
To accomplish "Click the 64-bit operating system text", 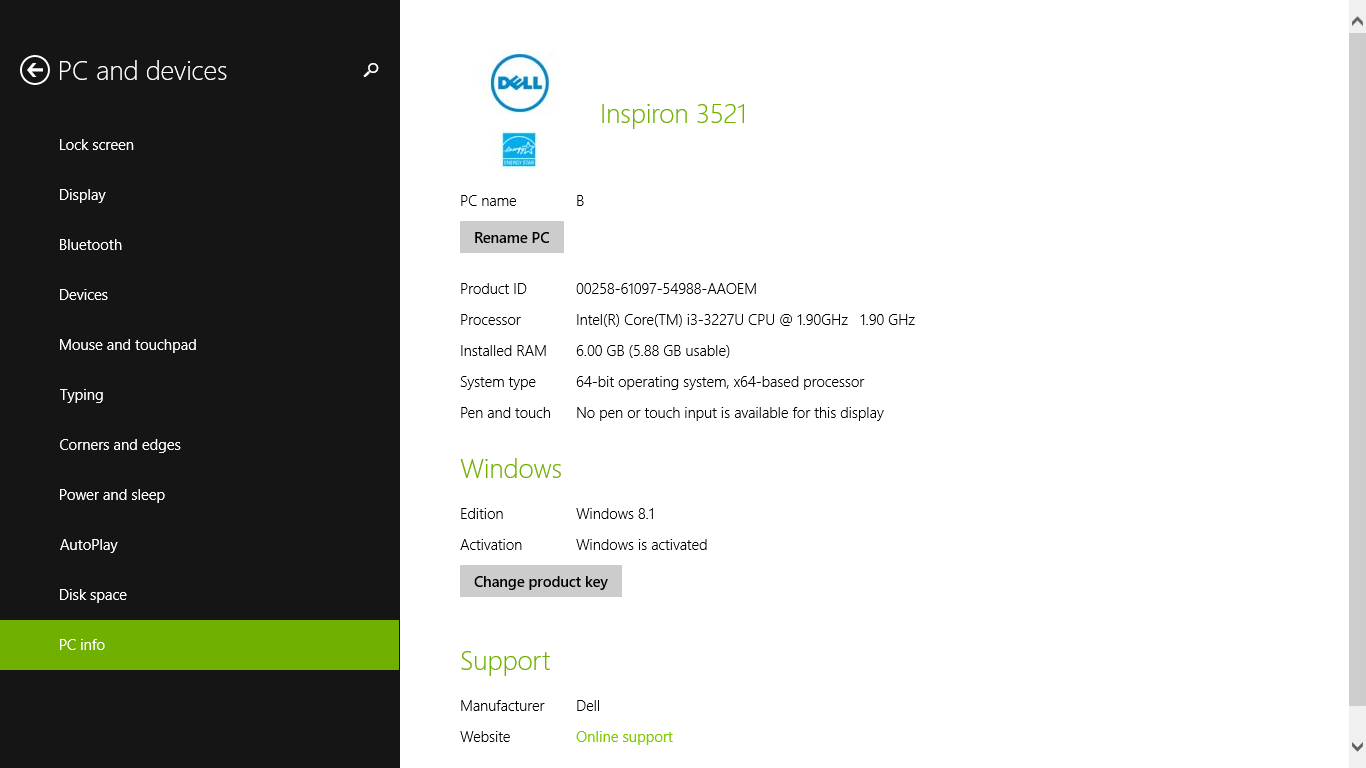I will (x=720, y=382).
